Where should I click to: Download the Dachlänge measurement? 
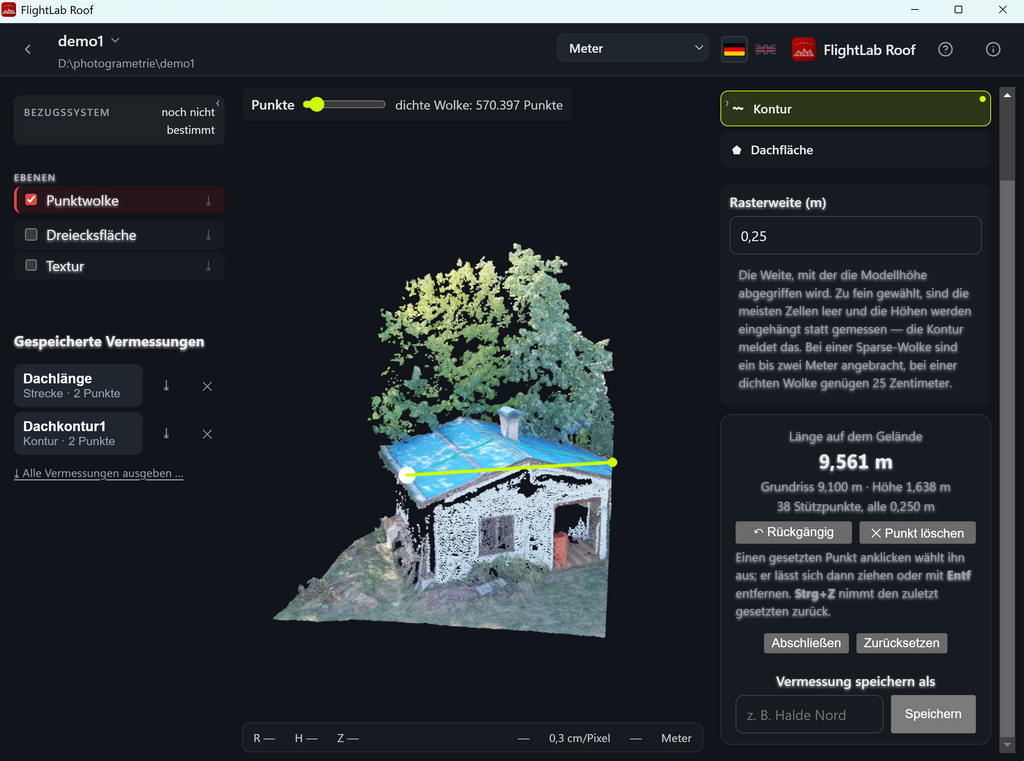point(167,386)
